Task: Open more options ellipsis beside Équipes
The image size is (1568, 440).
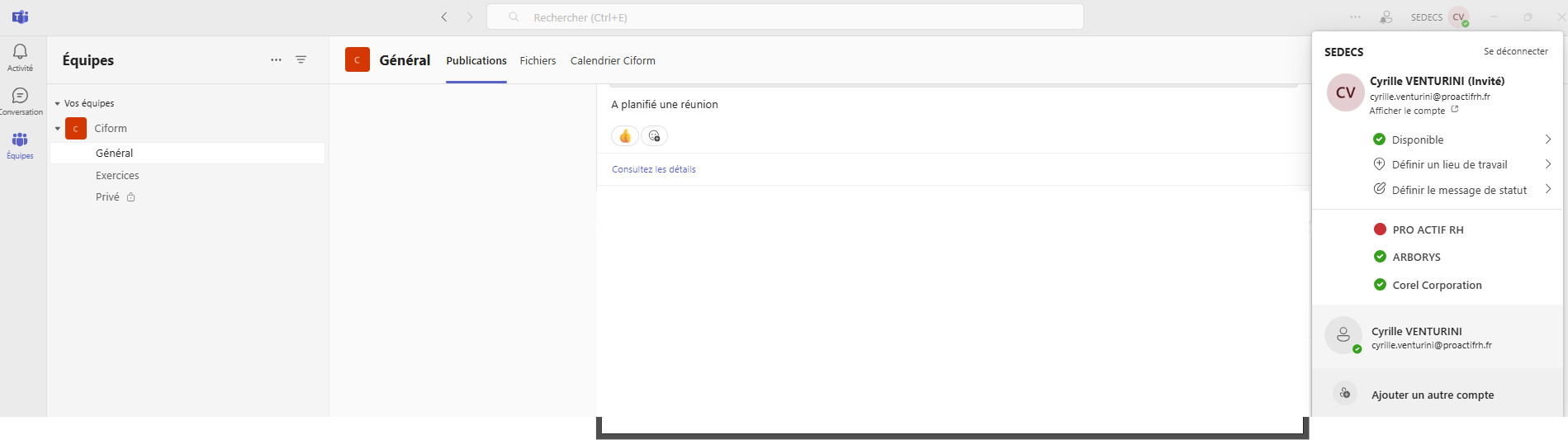Action: pyautogui.click(x=276, y=59)
